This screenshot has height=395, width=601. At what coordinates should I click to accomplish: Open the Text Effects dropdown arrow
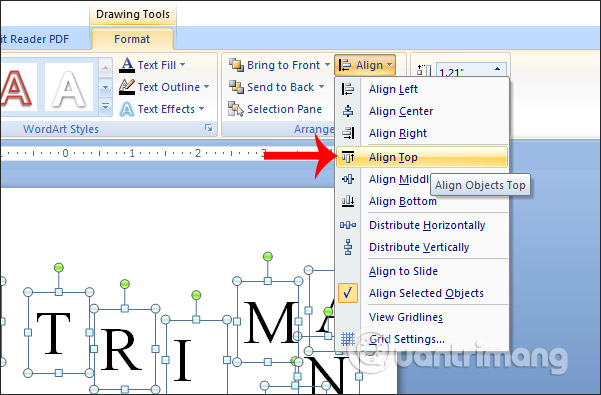[x=202, y=109]
